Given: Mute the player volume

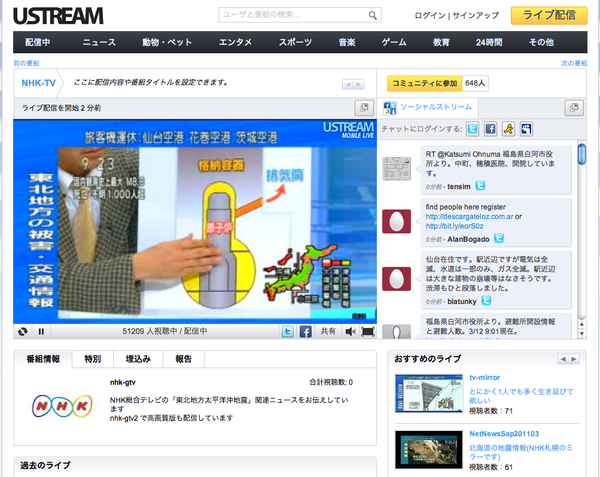Looking at the screenshot, I should 350,331.
